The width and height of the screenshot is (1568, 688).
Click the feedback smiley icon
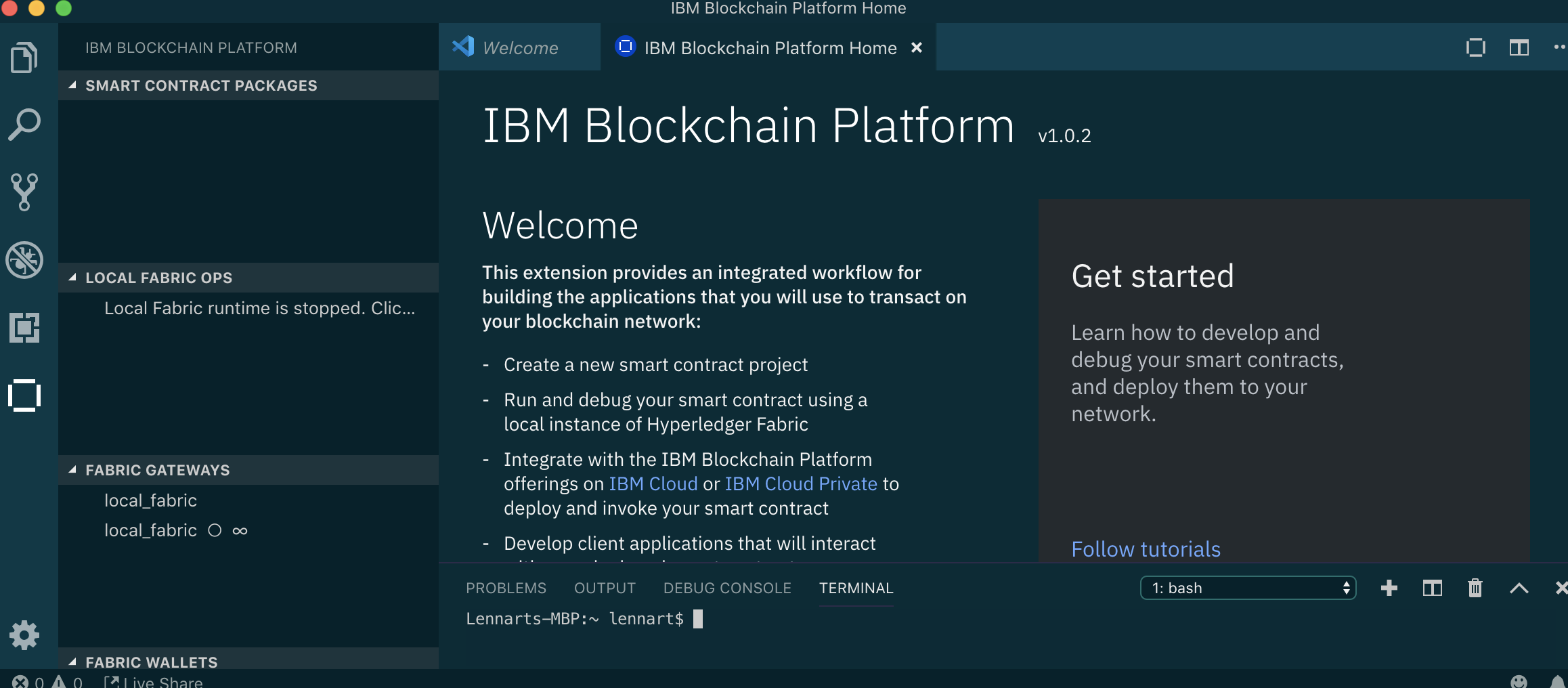click(x=1519, y=681)
